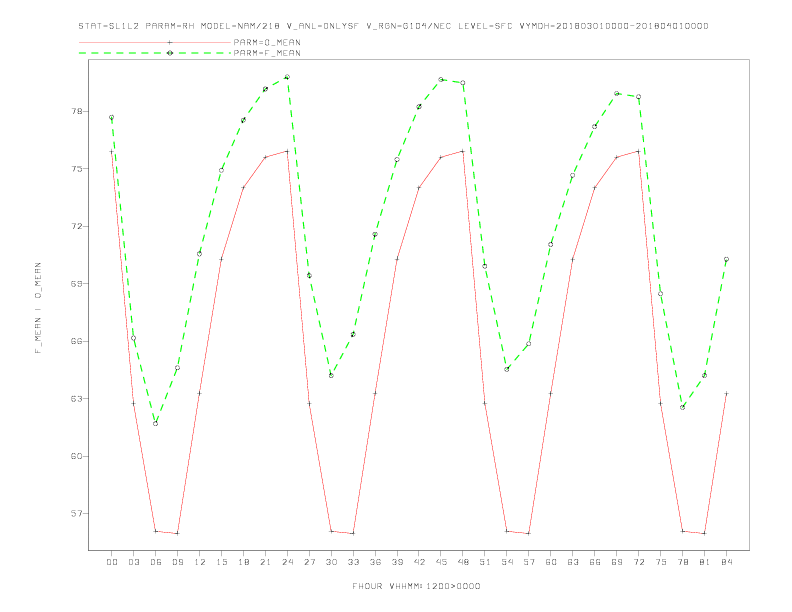The image size is (792, 612).
Task: Click x-axis forecast hour label 78
Action: (682, 562)
